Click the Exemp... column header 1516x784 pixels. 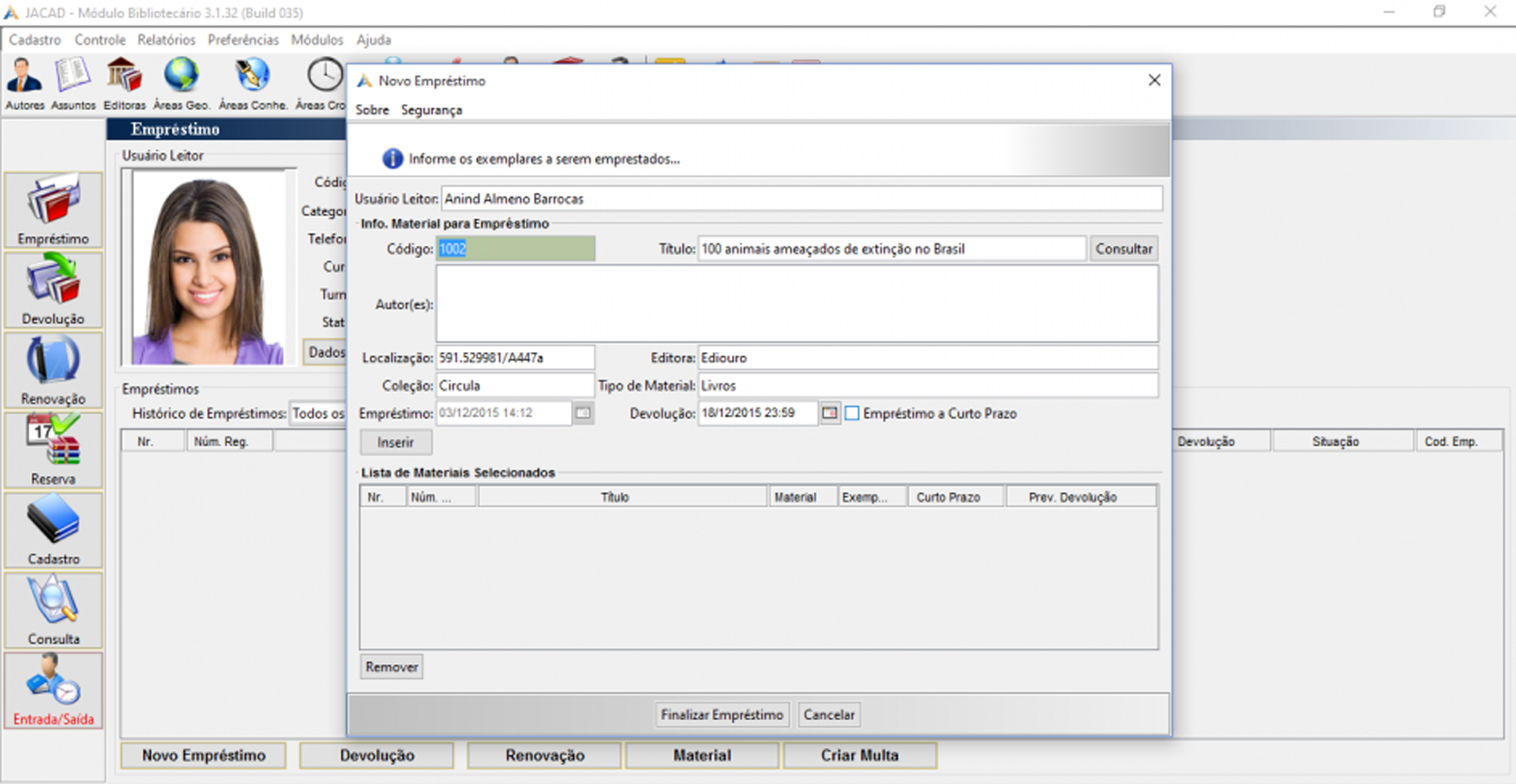click(x=872, y=497)
